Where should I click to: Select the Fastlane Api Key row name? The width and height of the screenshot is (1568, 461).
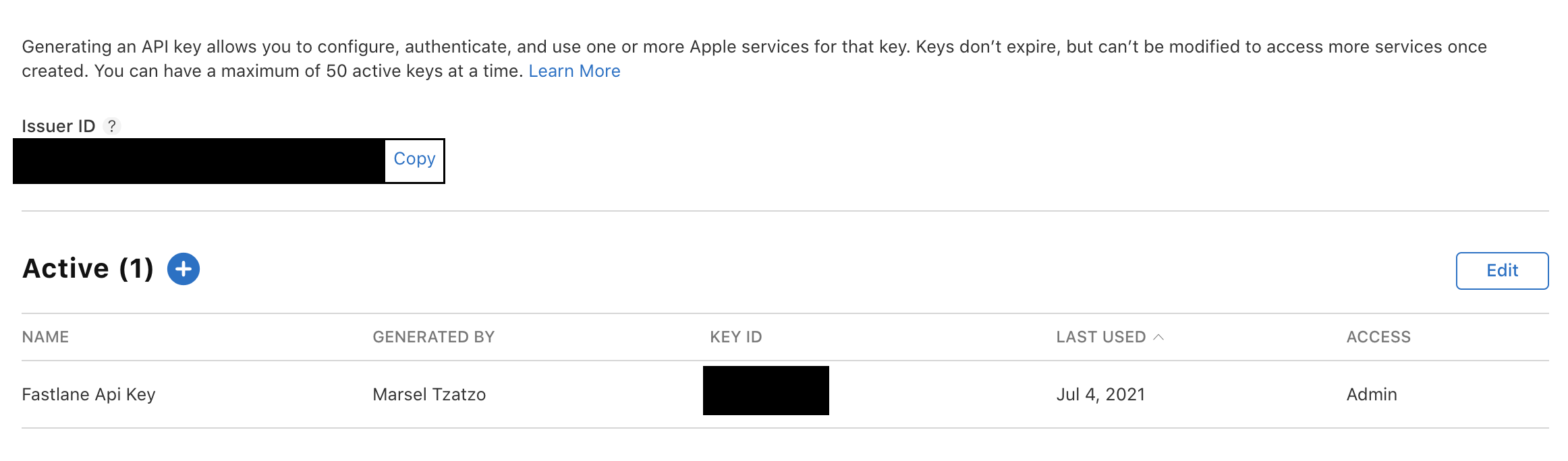88,394
